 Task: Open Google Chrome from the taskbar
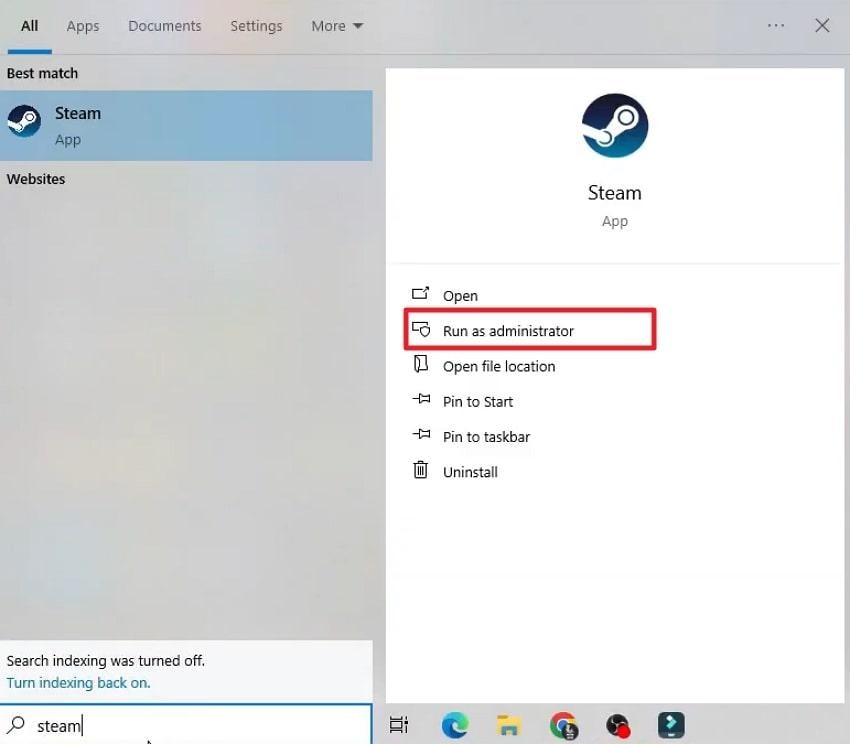coord(563,724)
